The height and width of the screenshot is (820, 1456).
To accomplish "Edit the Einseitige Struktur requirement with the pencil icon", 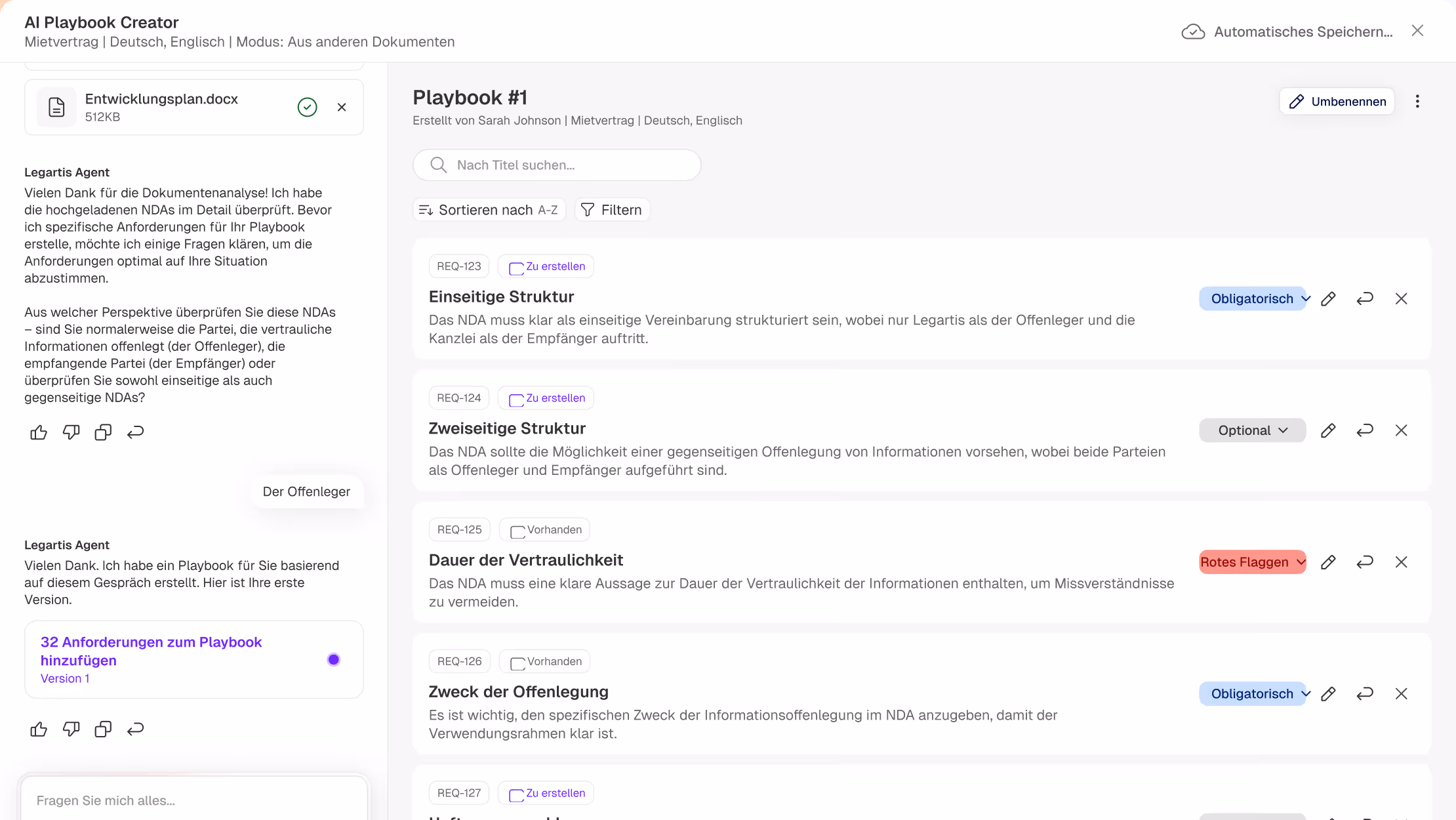I will coord(1329,298).
